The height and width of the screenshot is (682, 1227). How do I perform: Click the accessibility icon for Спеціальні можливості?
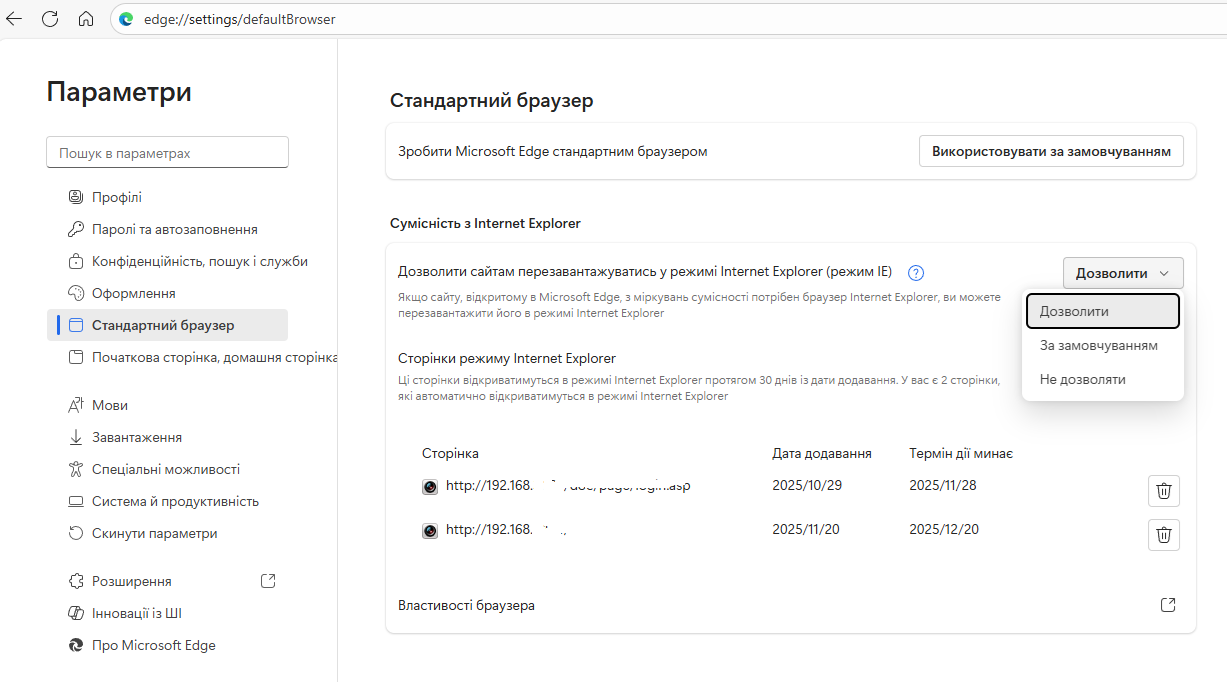pos(76,469)
